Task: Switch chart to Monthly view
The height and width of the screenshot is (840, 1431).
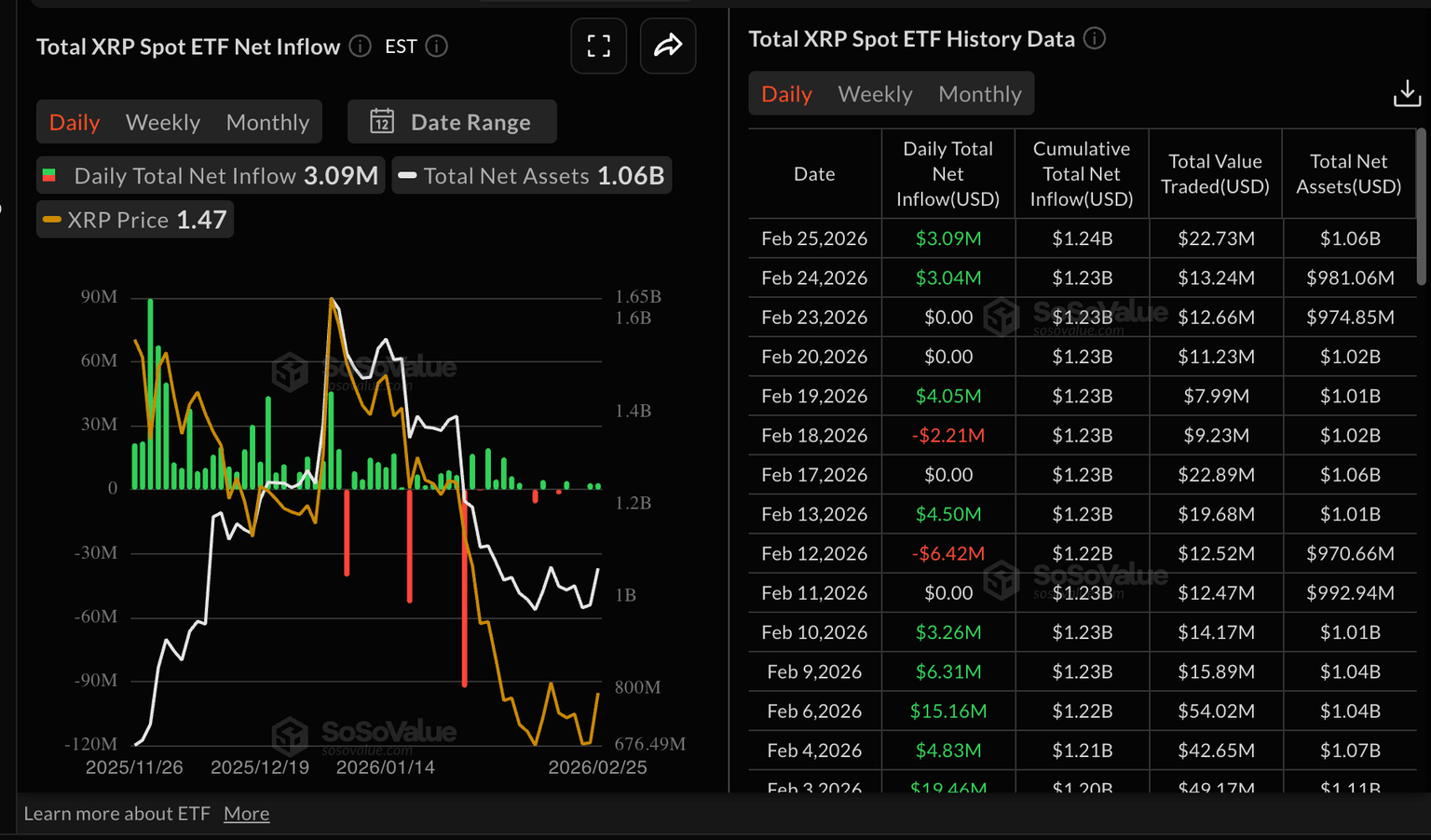Action: [267, 122]
